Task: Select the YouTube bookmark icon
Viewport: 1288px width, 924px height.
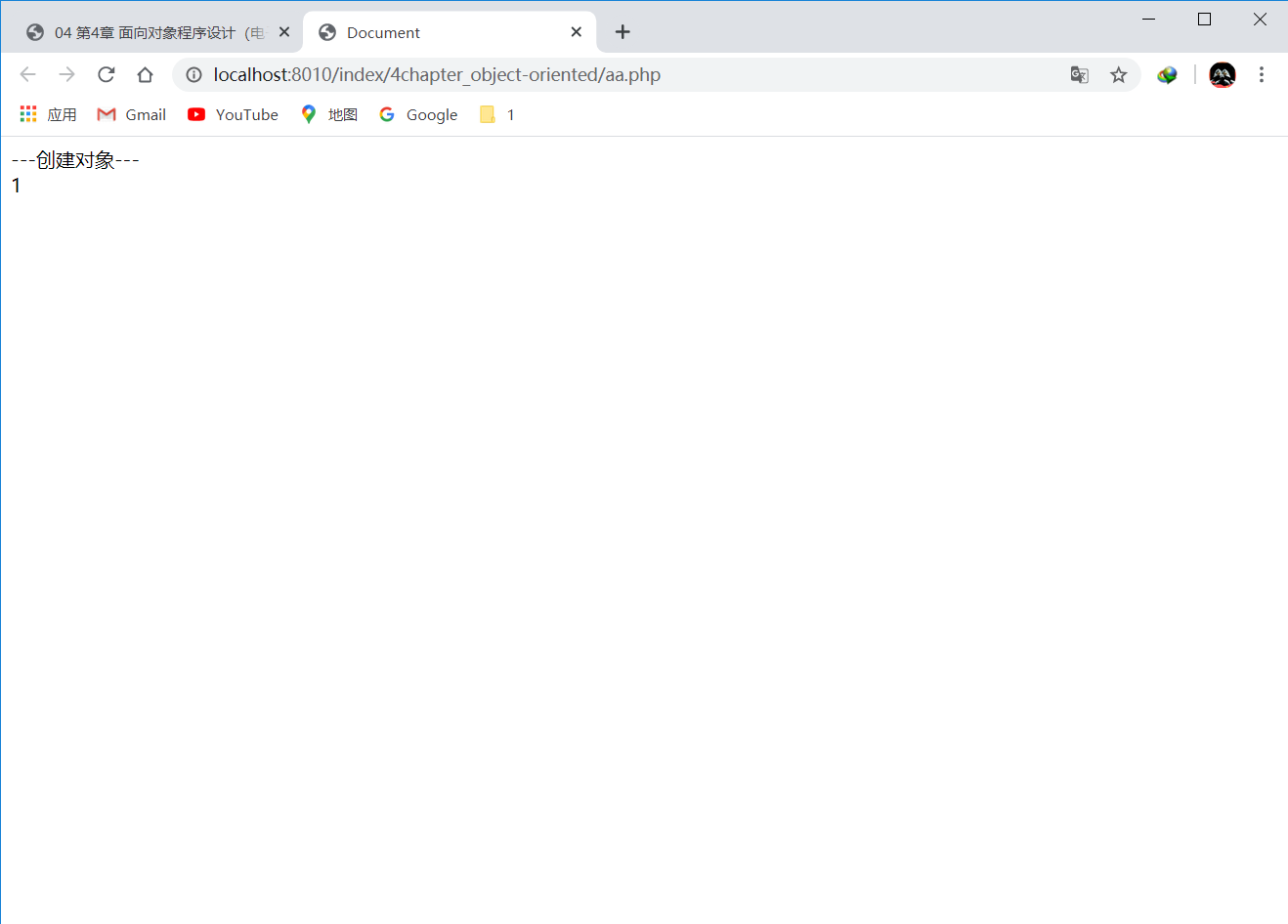Action: pyautogui.click(x=196, y=114)
